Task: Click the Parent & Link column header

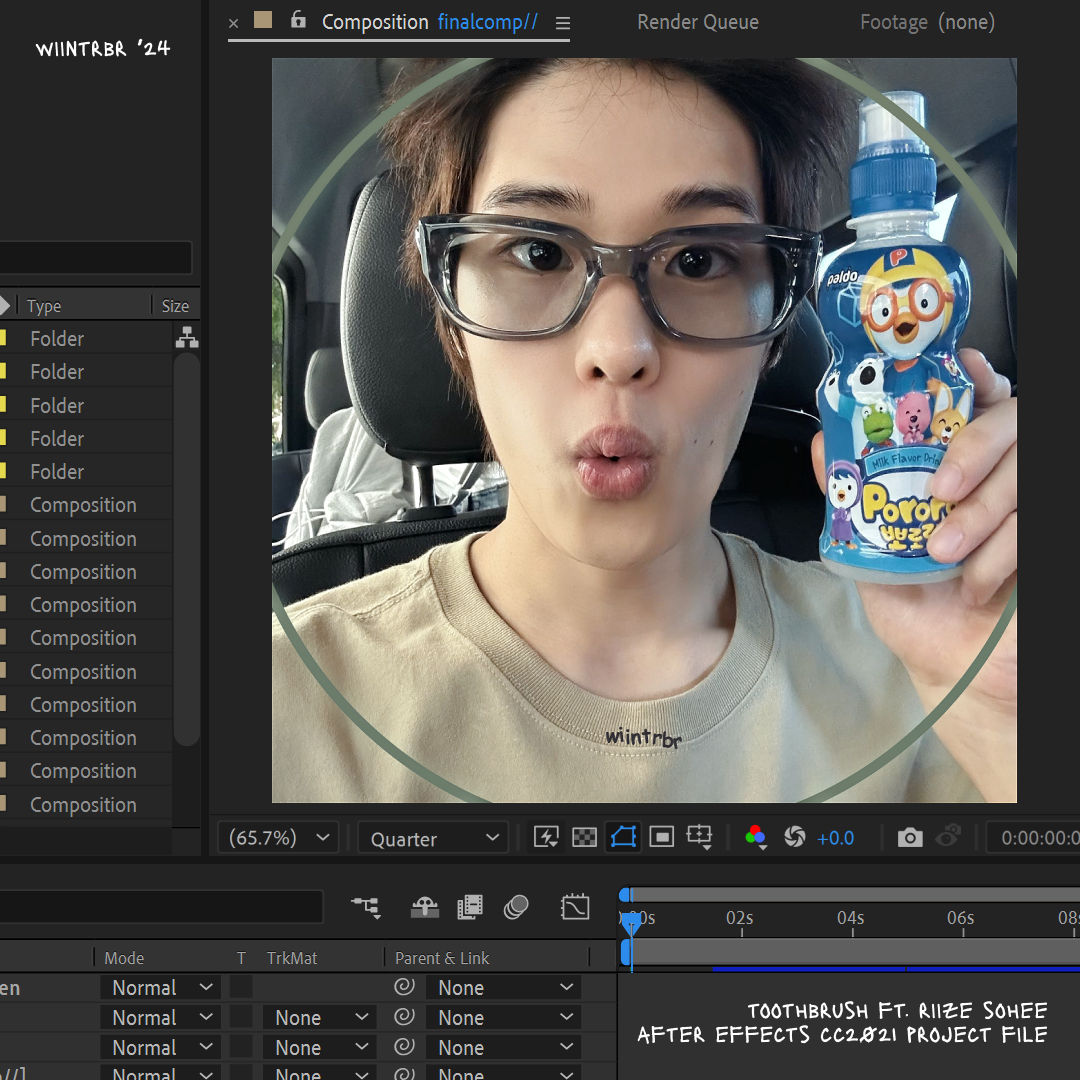Action: [x=442, y=957]
